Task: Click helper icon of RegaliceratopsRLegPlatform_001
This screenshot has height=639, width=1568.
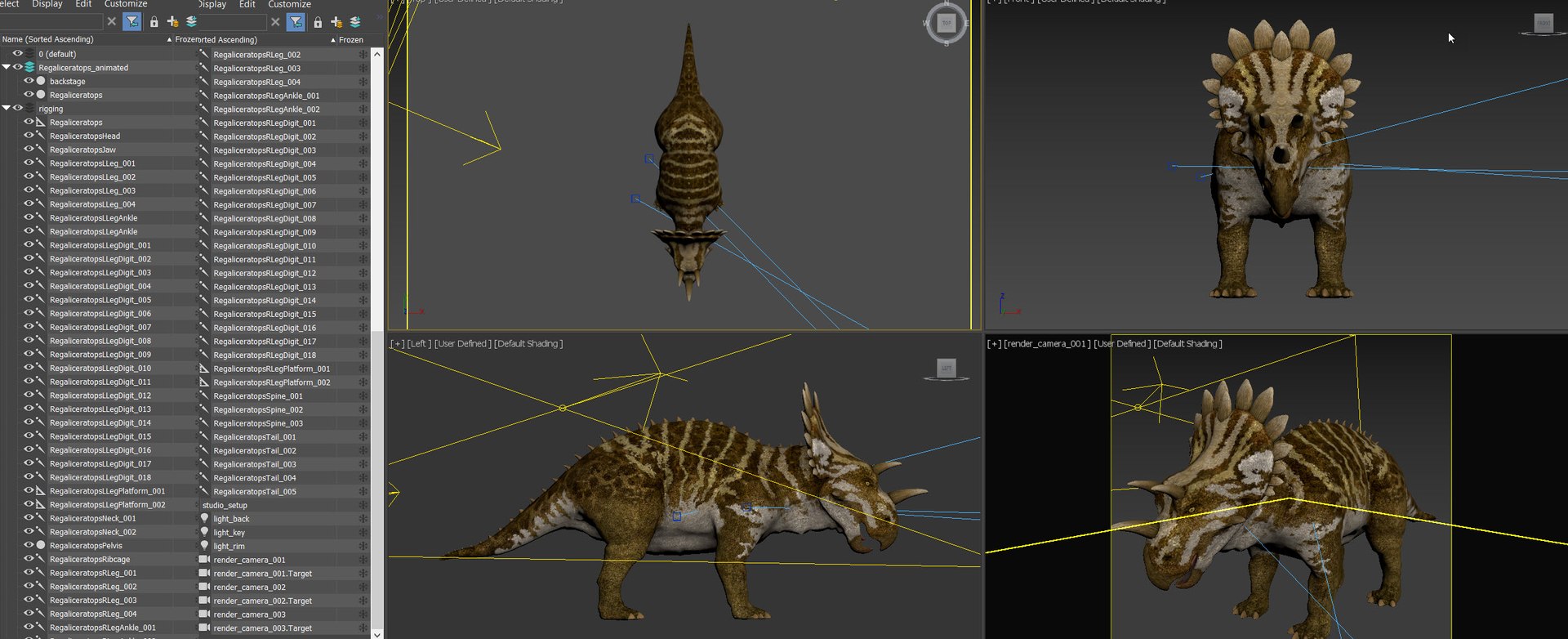Action: [x=205, y=369]
